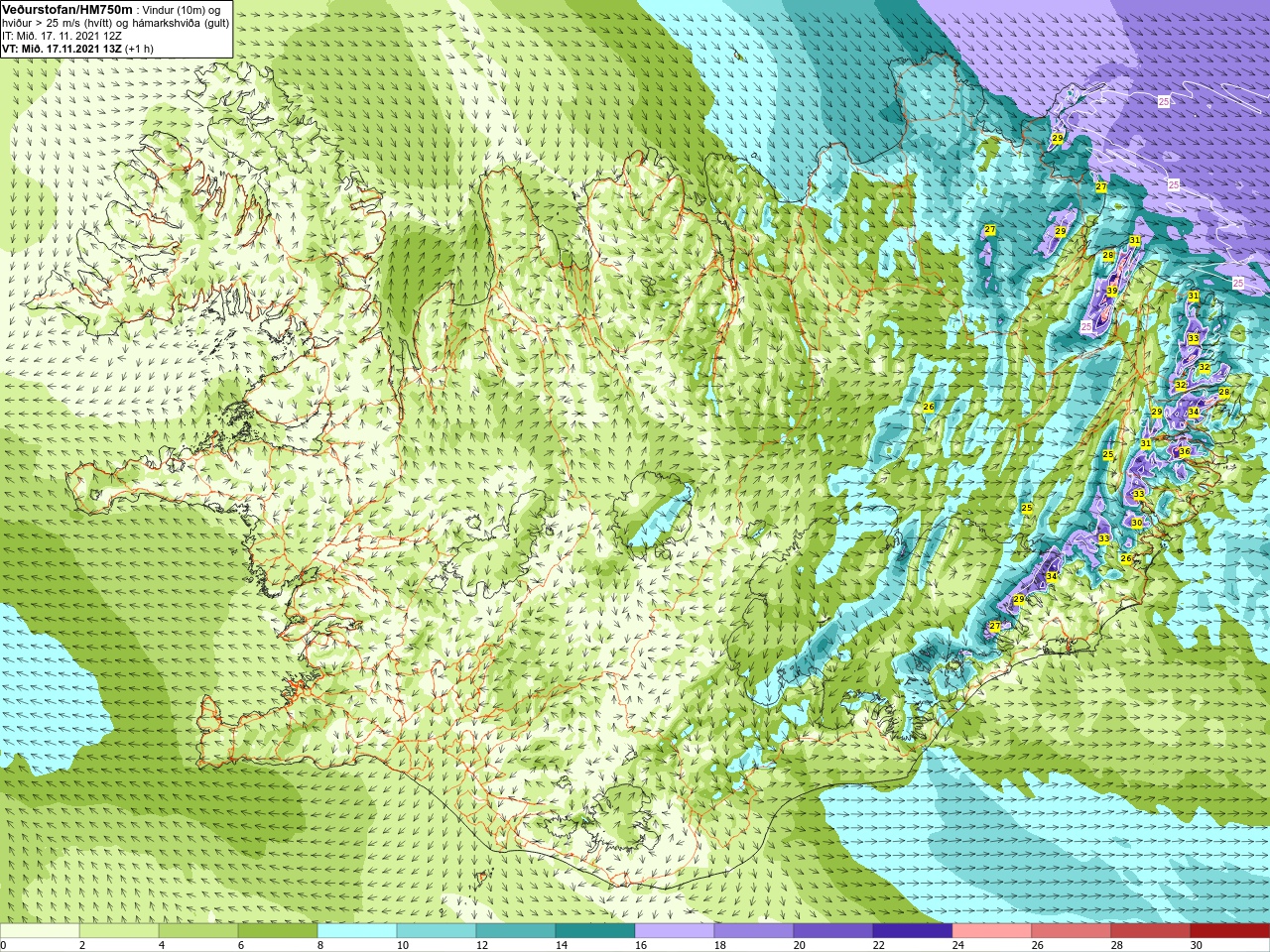
Task: Click the yellow gust label reading 36
Action: tap(1184, 451)
